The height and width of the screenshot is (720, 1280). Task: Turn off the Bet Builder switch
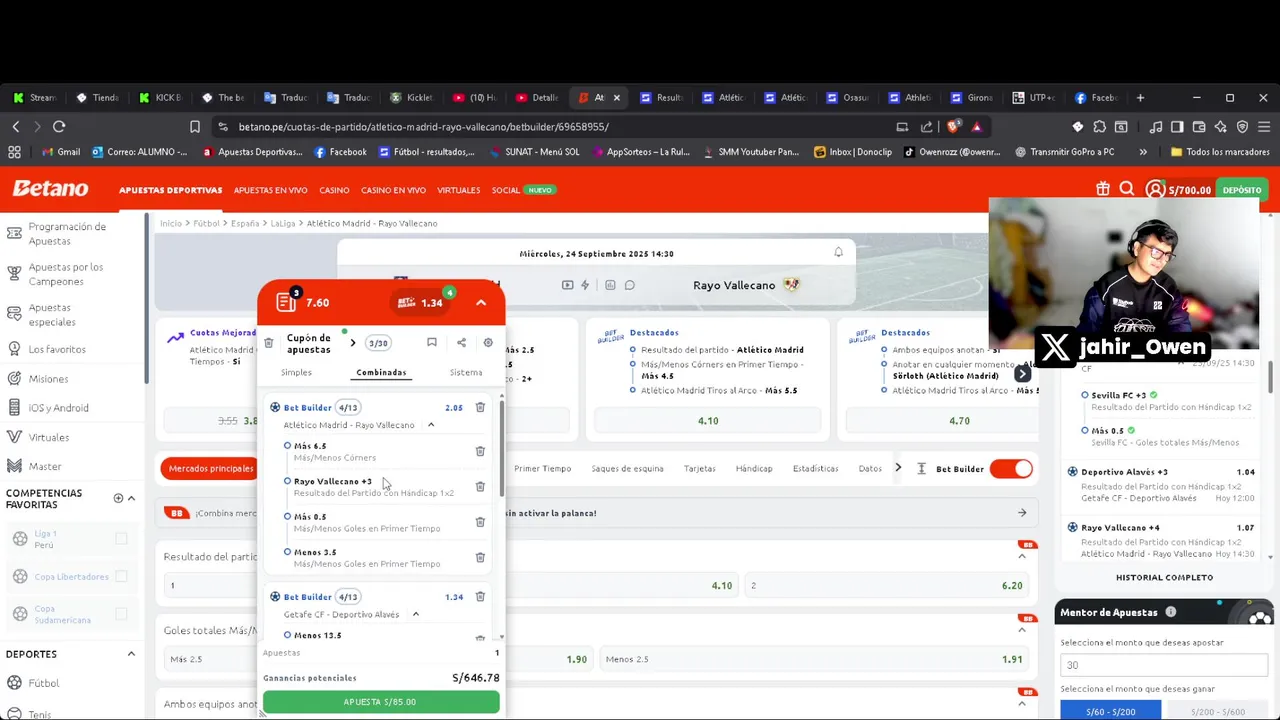[1011, 468]
